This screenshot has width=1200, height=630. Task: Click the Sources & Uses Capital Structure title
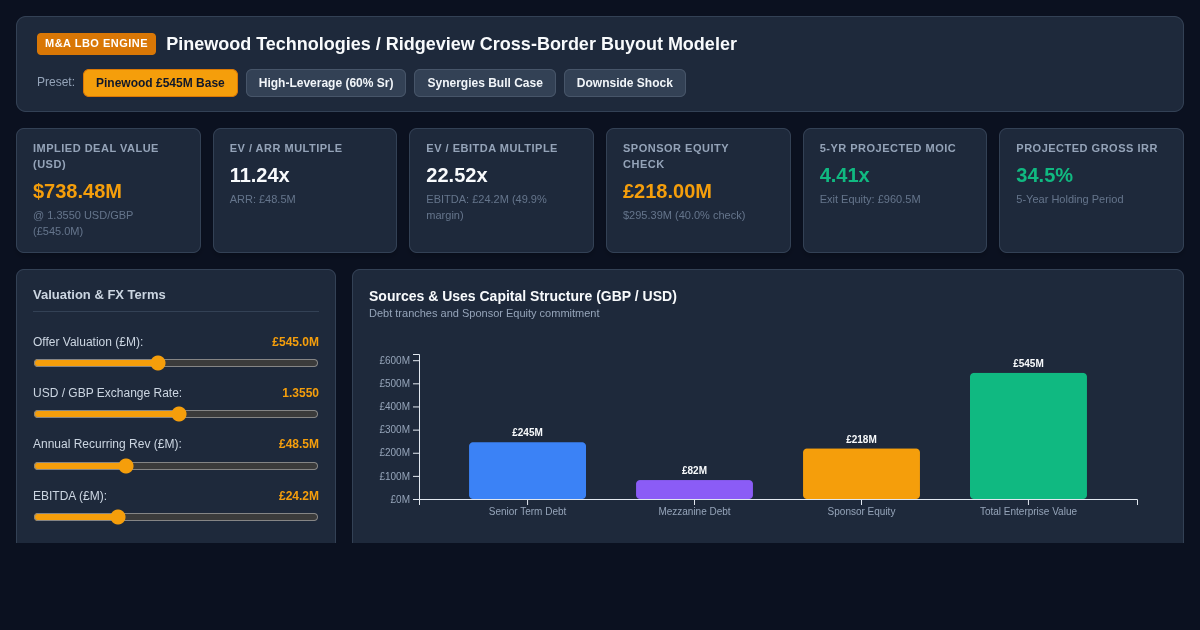click(x=523, y=296)
